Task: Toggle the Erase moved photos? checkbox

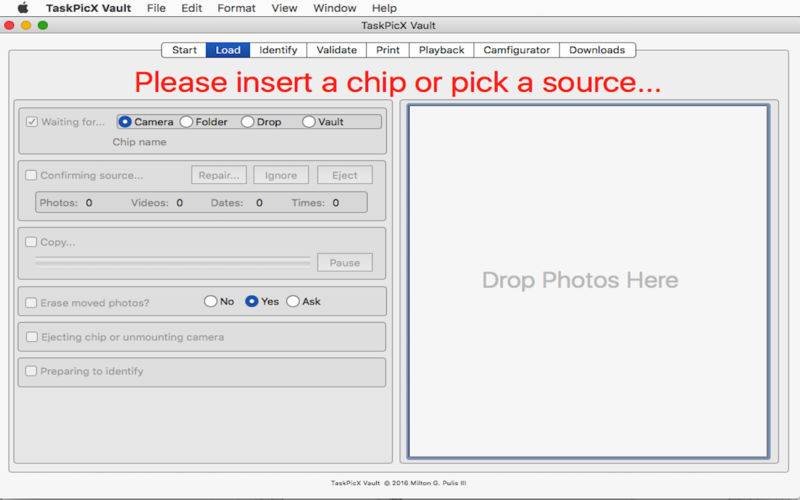Action: [x=31, y=303]
